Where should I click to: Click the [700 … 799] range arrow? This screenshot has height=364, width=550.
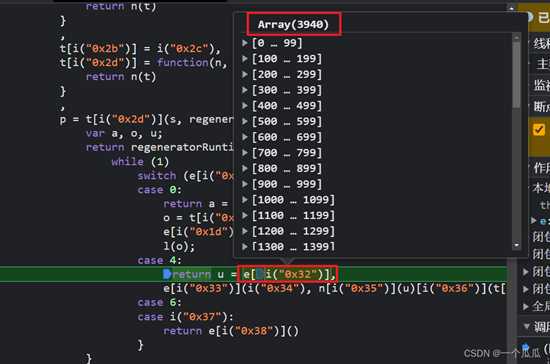[x=245, y=153]
